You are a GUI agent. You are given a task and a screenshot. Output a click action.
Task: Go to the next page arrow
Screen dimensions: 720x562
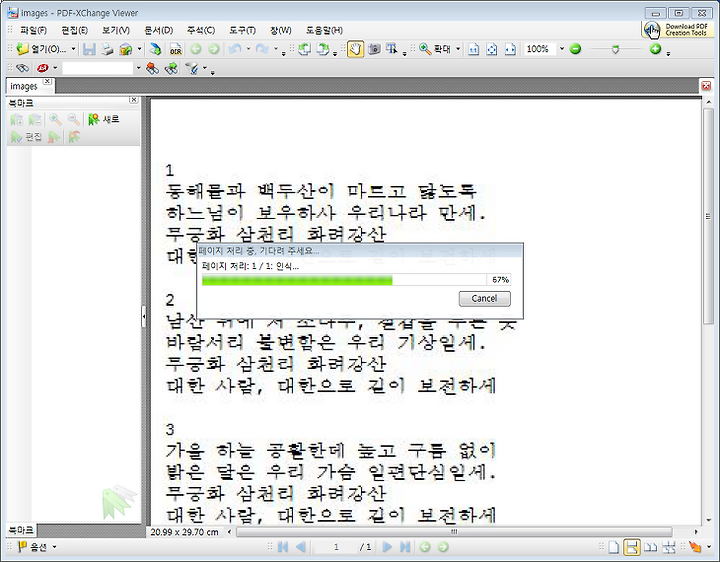click(387, 547)
